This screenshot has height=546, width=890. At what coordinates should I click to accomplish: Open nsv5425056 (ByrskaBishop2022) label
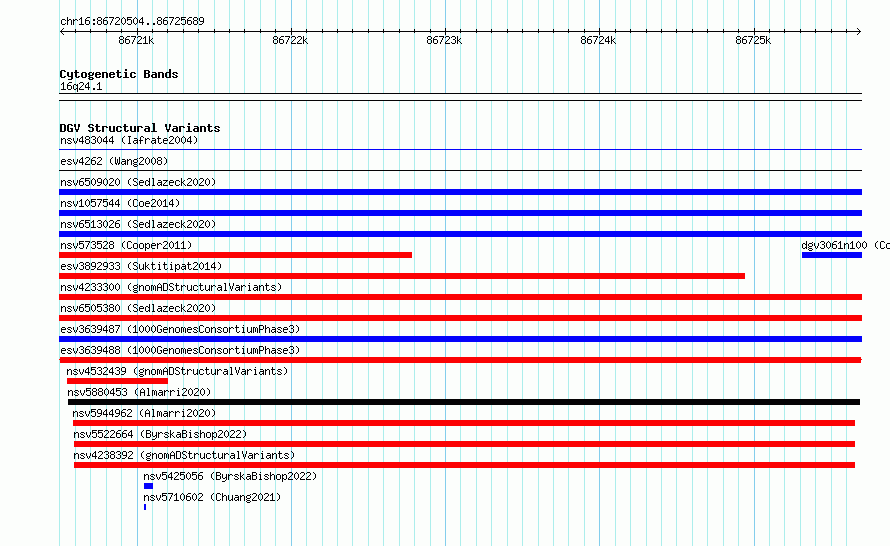pos(230,476)
